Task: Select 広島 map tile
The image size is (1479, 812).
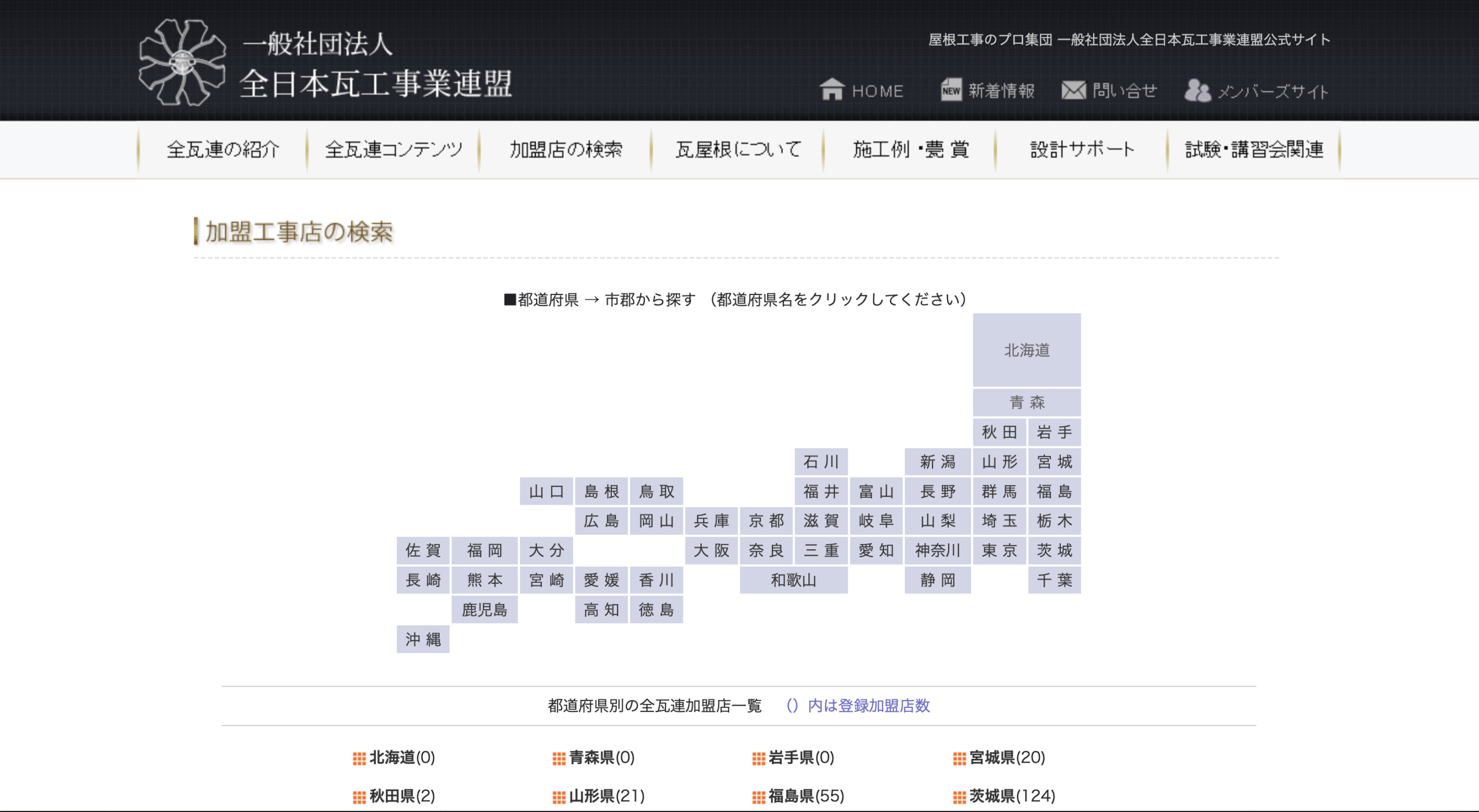Action: [x=601, y=521]
